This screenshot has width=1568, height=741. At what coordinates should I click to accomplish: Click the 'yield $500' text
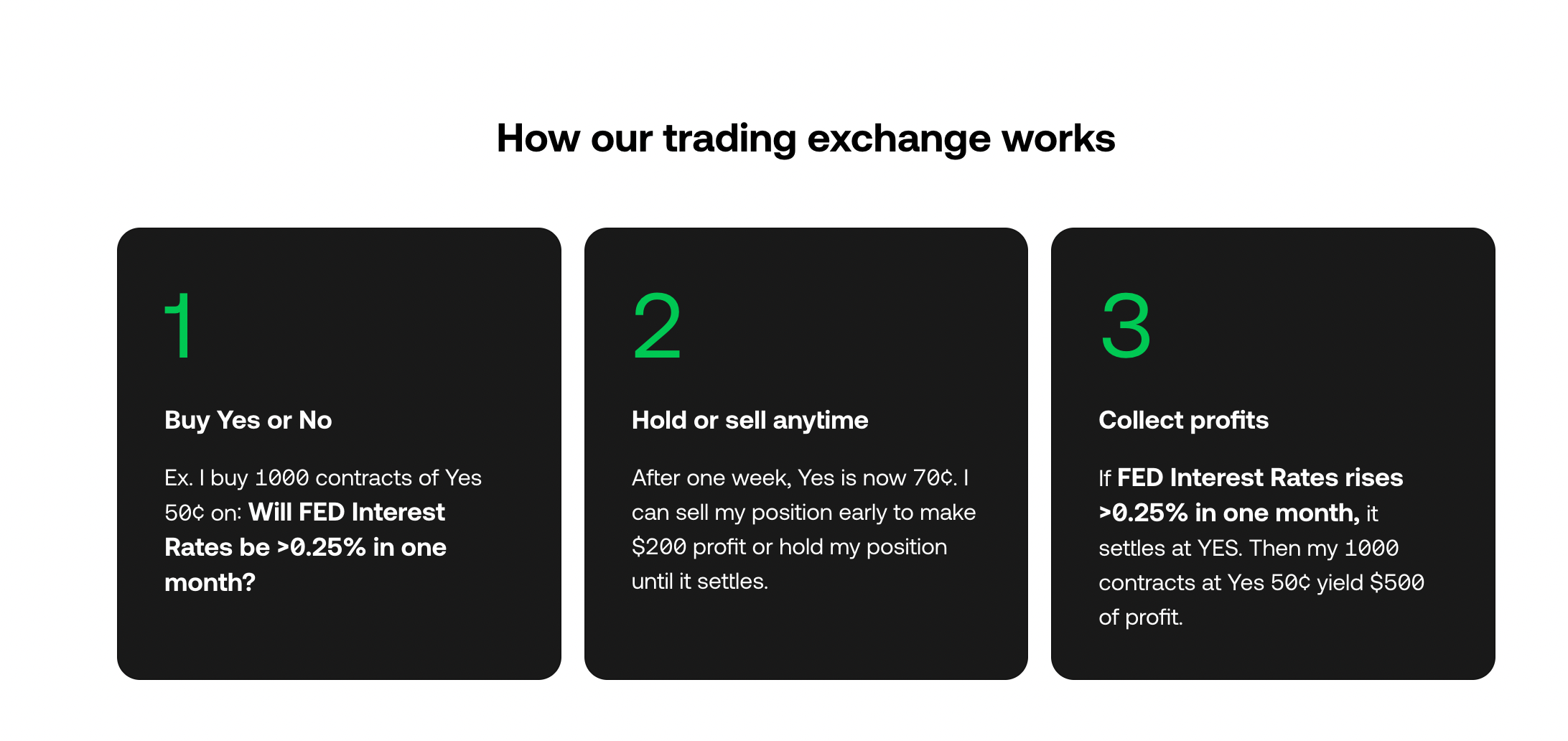(1371, 582)
